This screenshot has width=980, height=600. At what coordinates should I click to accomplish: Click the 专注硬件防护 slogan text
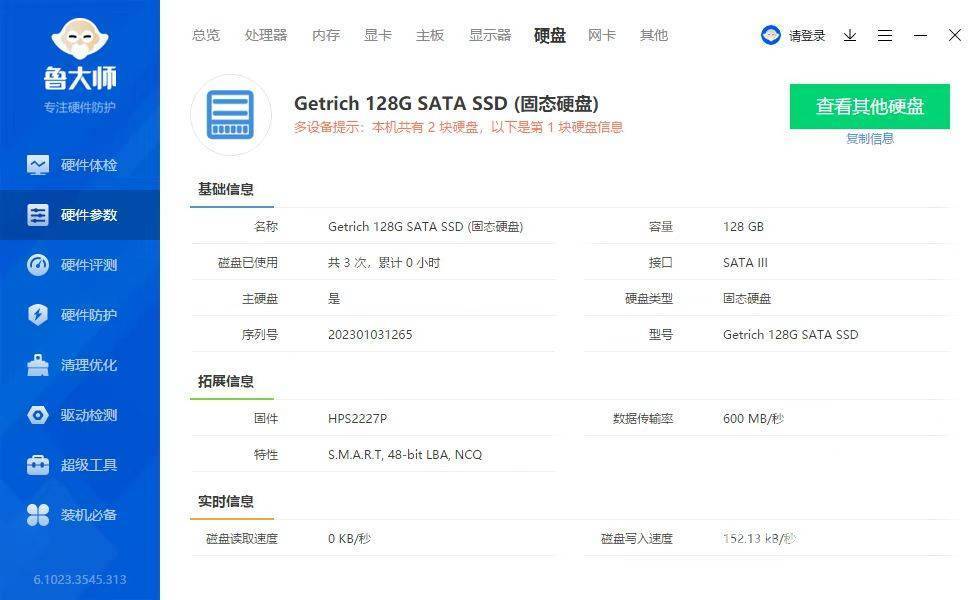pos(79,108)
